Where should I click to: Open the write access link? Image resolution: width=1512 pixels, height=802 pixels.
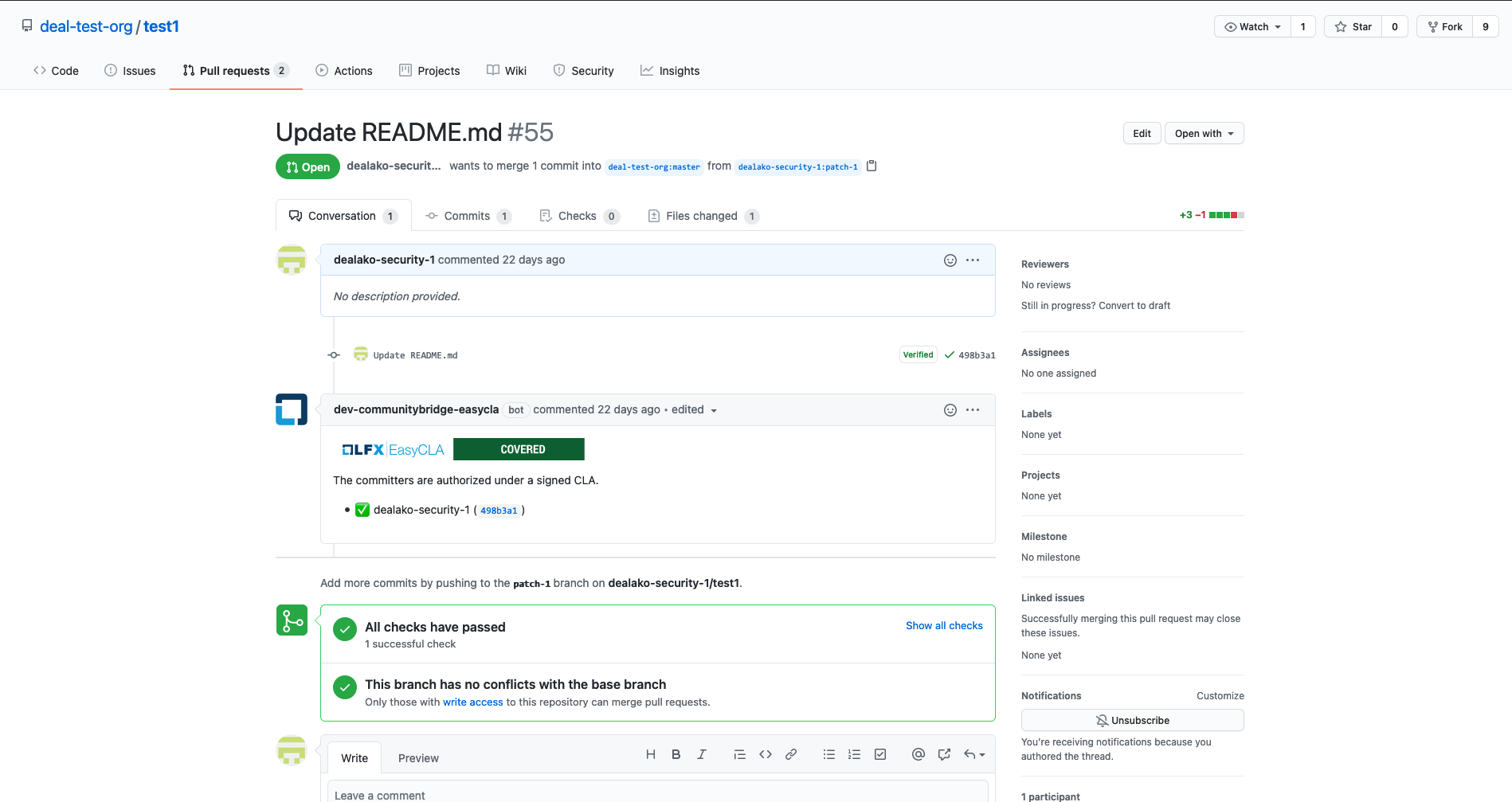click(x=473, y=702)
